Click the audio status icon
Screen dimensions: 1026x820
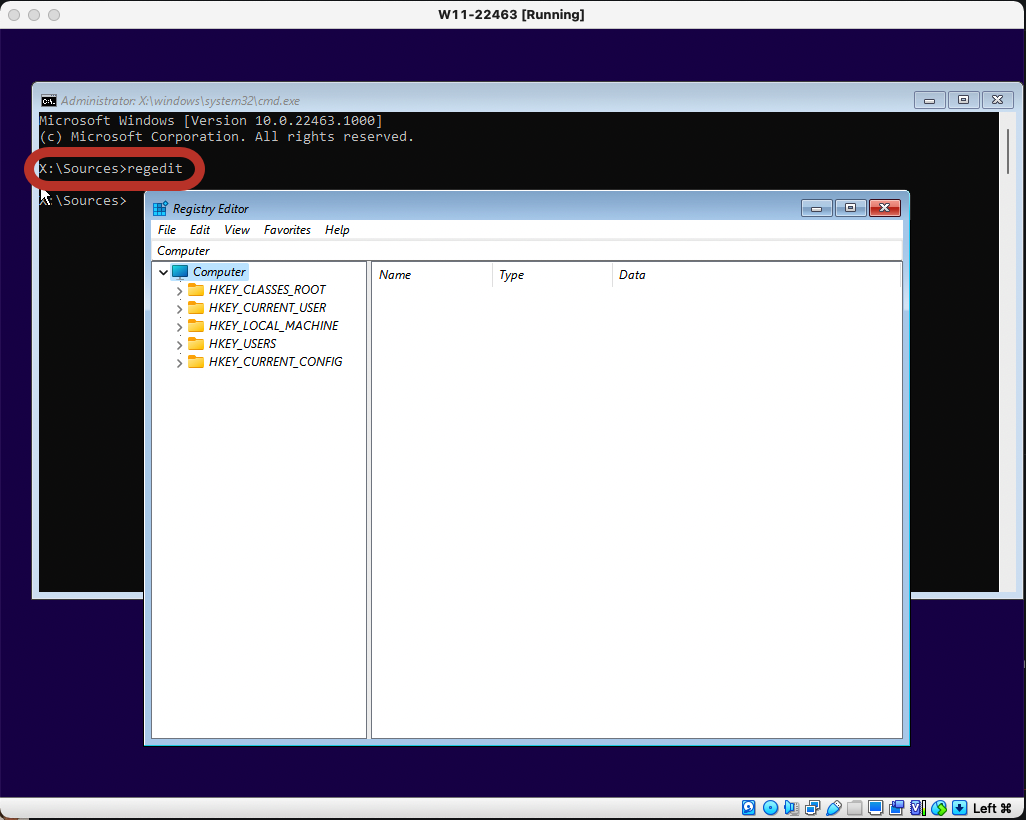pyautogui.click(x=791, y=808)
